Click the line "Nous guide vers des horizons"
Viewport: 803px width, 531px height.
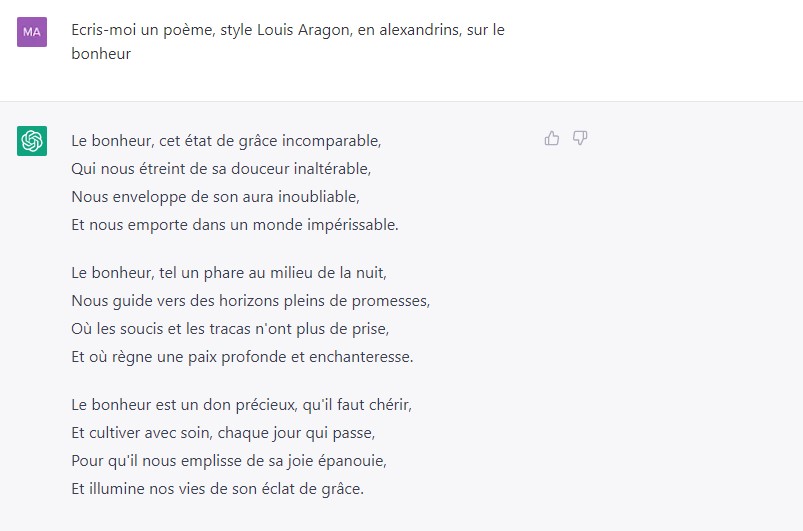[x=250, y=300]
